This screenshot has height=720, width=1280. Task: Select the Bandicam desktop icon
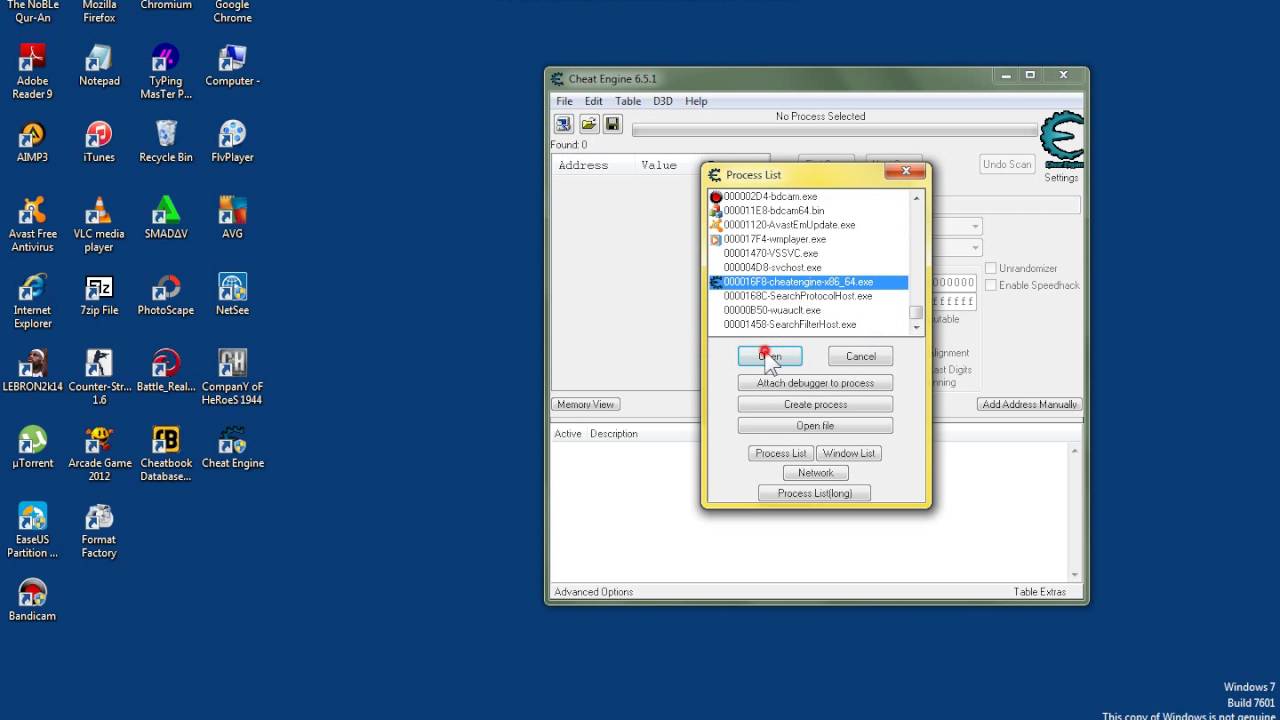32,600
